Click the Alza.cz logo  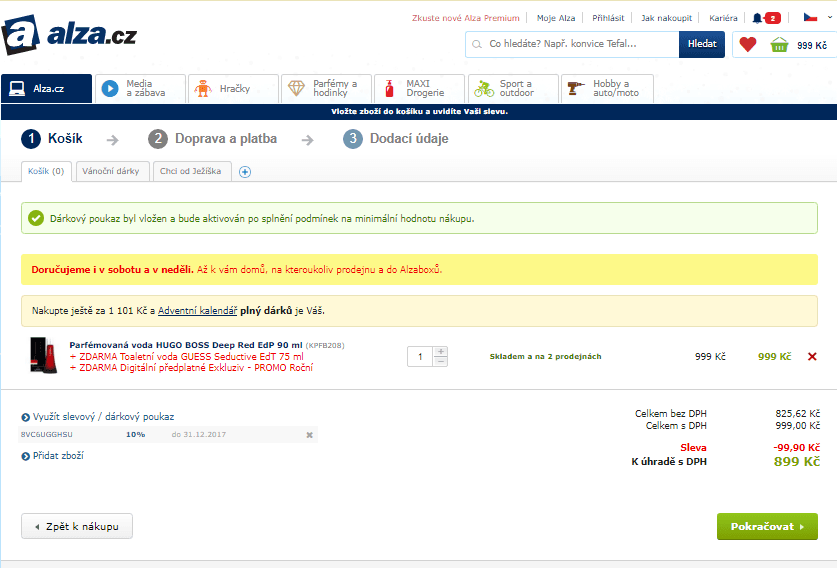point(68,36)
